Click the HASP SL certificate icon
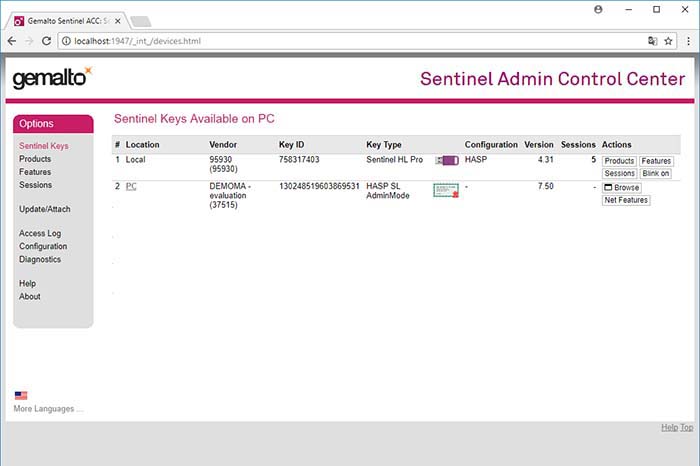This screenshot has height=466, width=700. click(446, 191)
